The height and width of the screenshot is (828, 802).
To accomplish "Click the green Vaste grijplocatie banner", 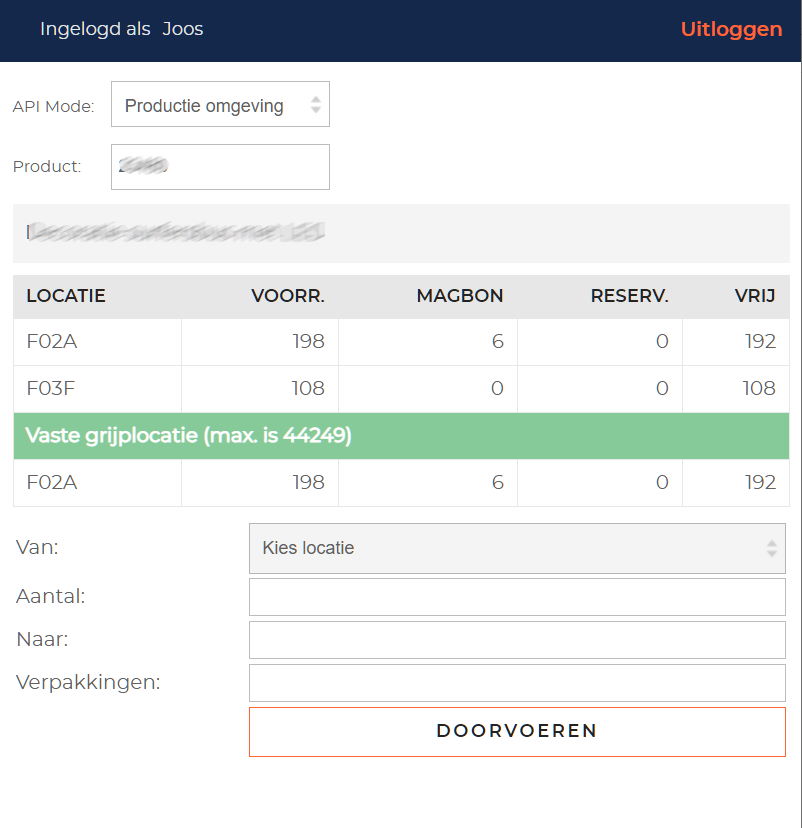I will click(x=400, y=436).
